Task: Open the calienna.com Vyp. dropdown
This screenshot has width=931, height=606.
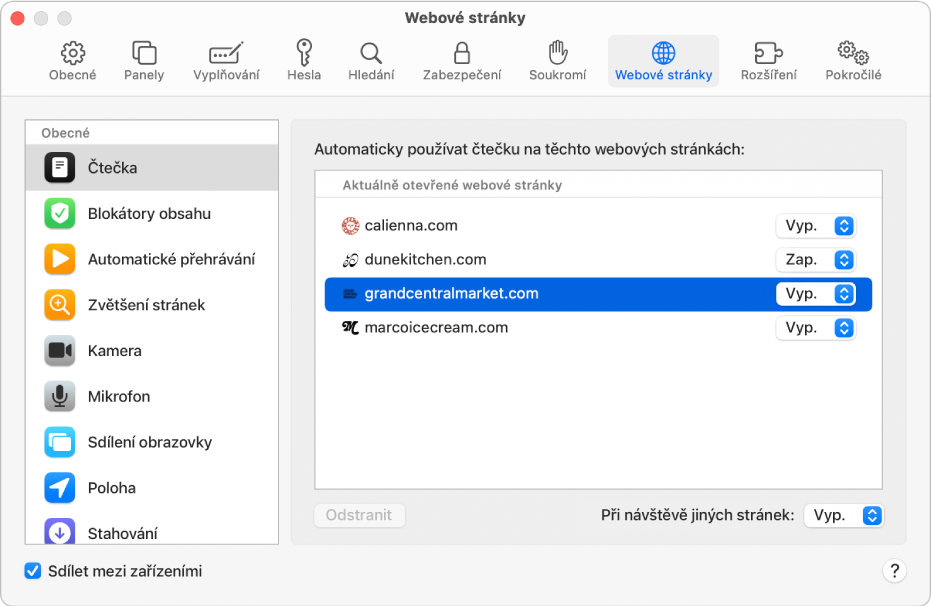Action: (x=816, y=226)
